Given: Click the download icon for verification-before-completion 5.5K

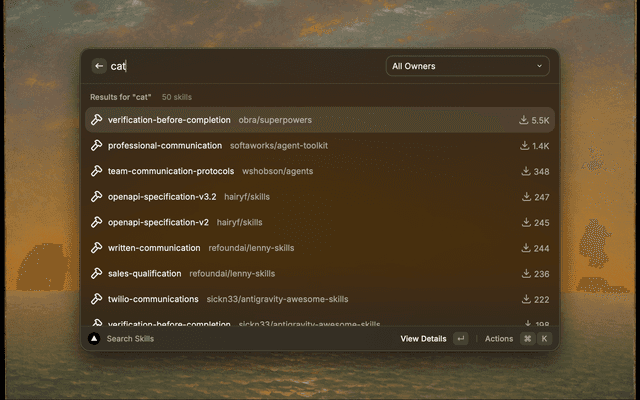Looking at the screenshot, I should coord(523,120).
